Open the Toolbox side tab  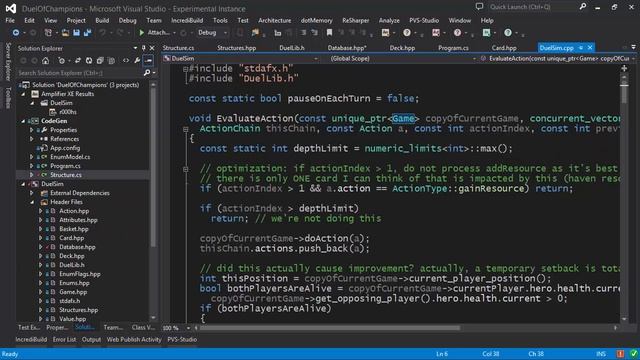coord(8,98)
